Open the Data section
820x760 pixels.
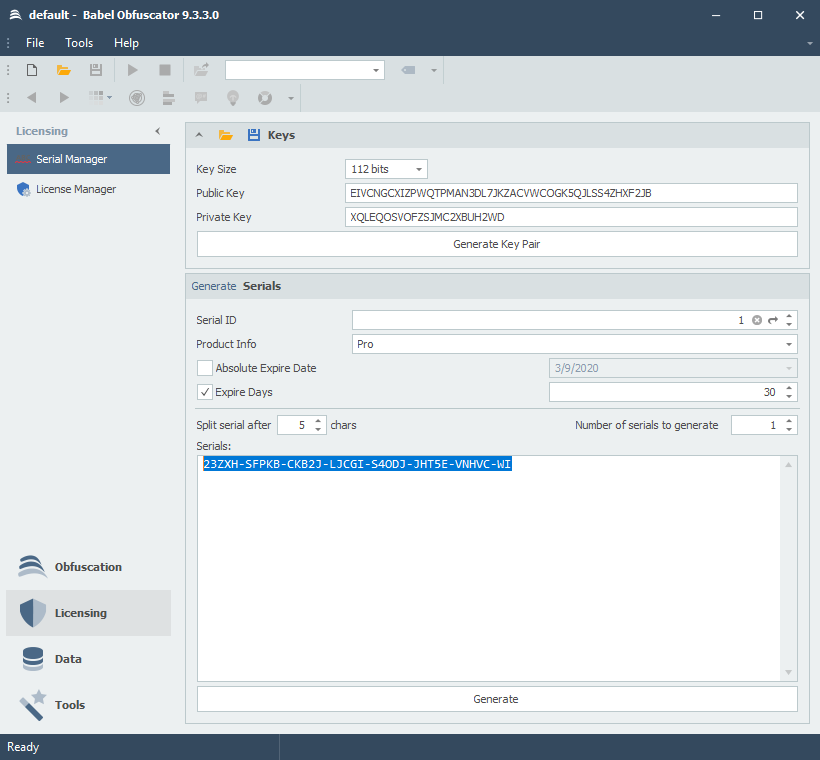click(88, 659)
